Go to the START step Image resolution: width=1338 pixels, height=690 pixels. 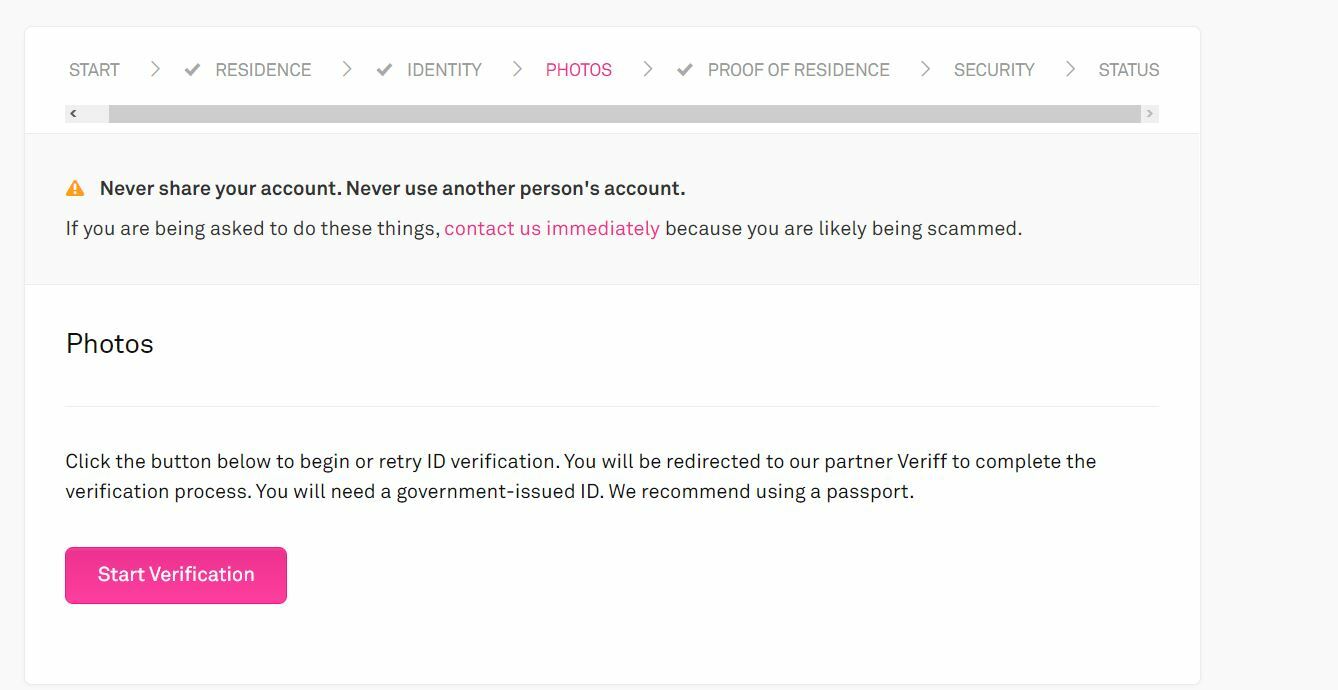point(94,70)
